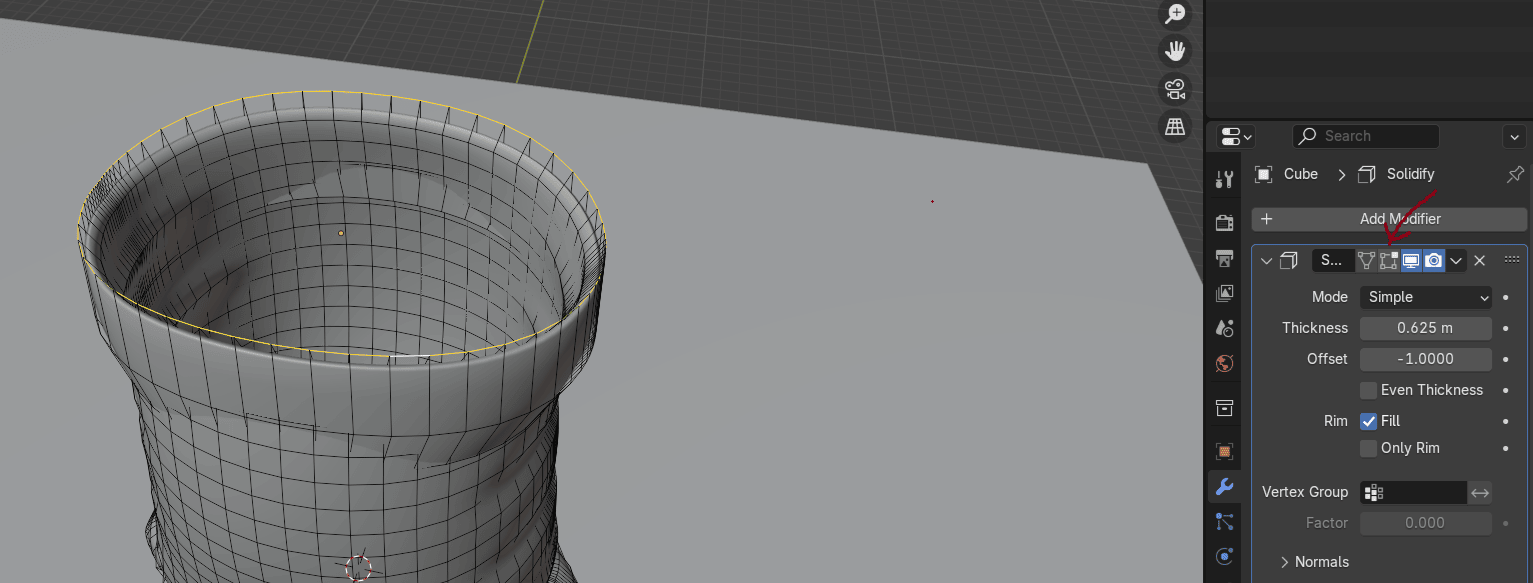Enable the Even Thickness checkbox
Image resolution: width=1533 pixels, height=583 pixels.
[x=1369, y=390]
